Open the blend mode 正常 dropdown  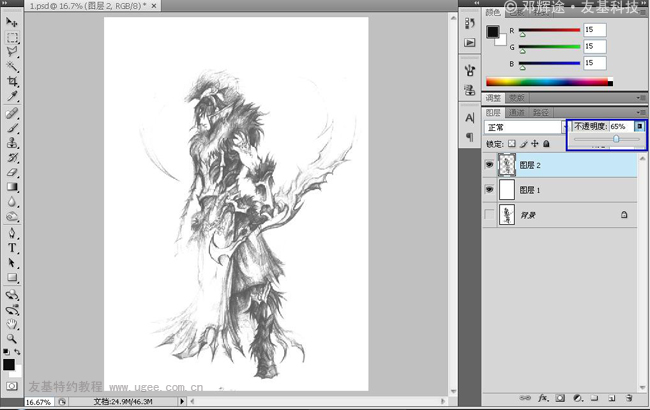point(523,128)
